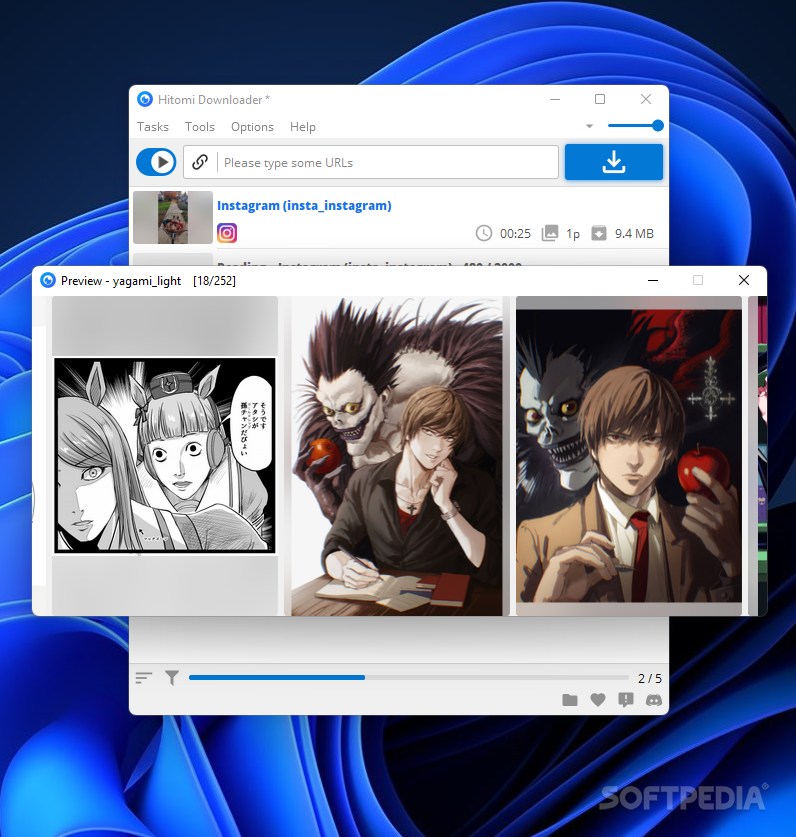Click the link icon in URL field
Image resolution: width=796 pixels, height=837 pixels.
[x=200, y=162]
